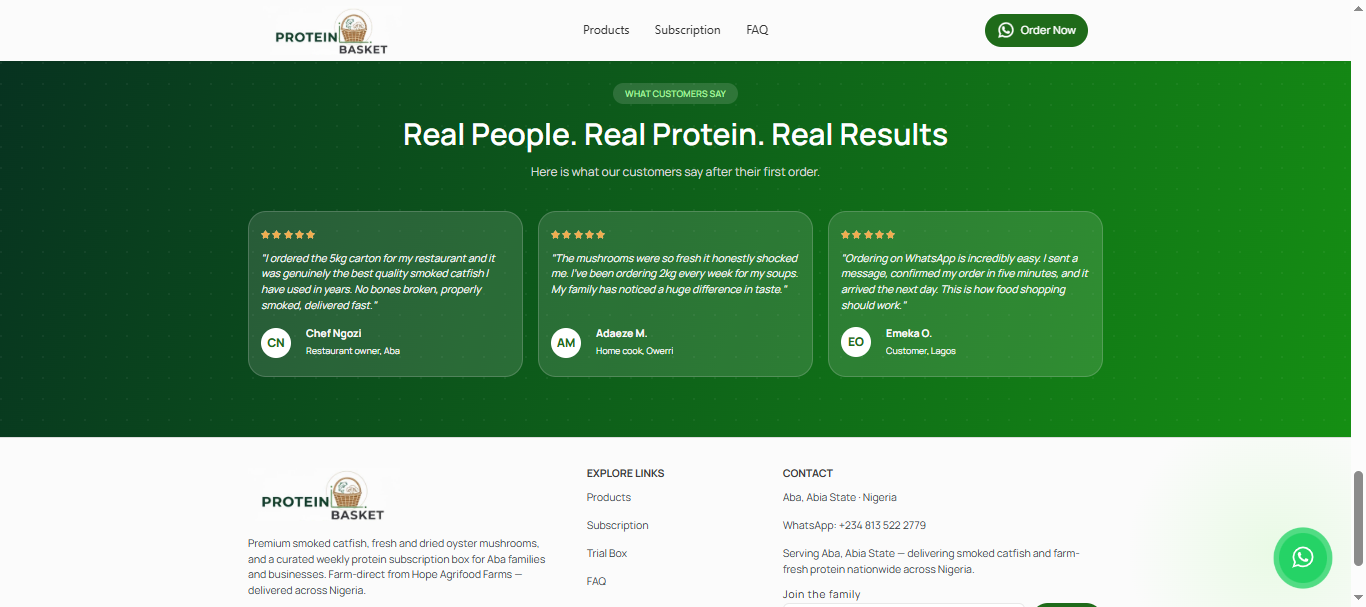This screenshot has height=607, width=1366.
Task: Open Subscription in the top navigation
Action: (x=687, y=30)
